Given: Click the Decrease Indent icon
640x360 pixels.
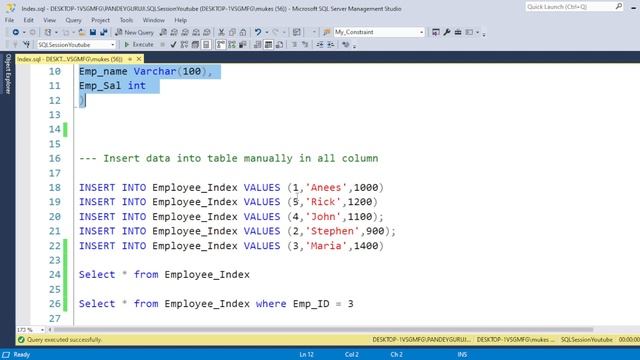Looking at the screenshot, I should click(320, 44).
